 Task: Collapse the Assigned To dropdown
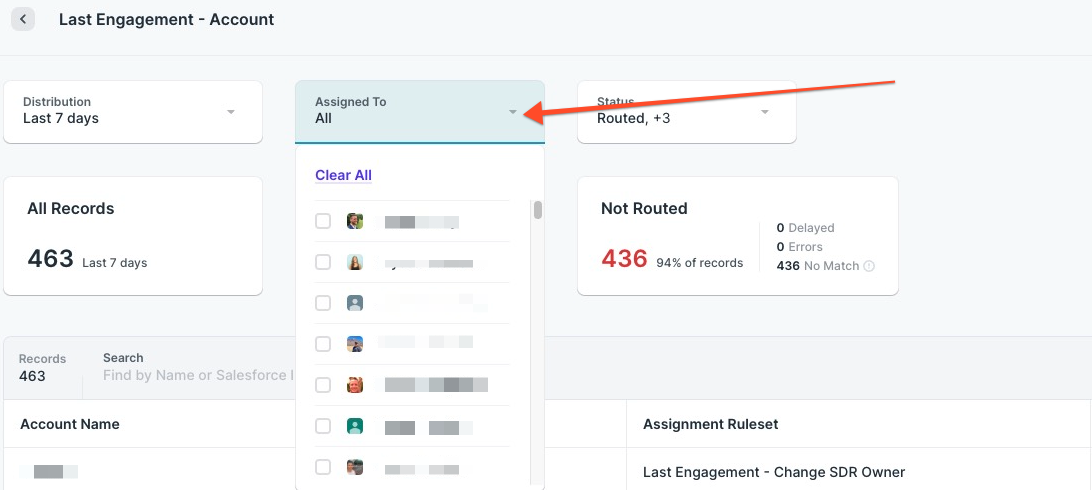click(x=512, y=112)
